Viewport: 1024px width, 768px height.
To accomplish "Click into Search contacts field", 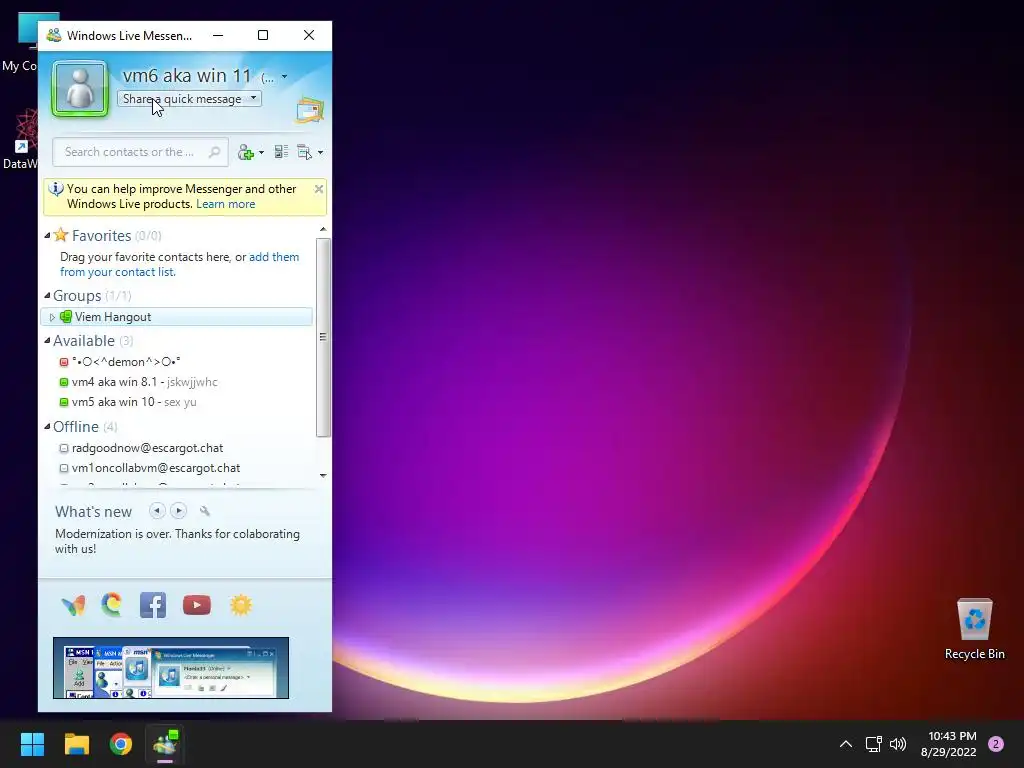I will point(140,152).
